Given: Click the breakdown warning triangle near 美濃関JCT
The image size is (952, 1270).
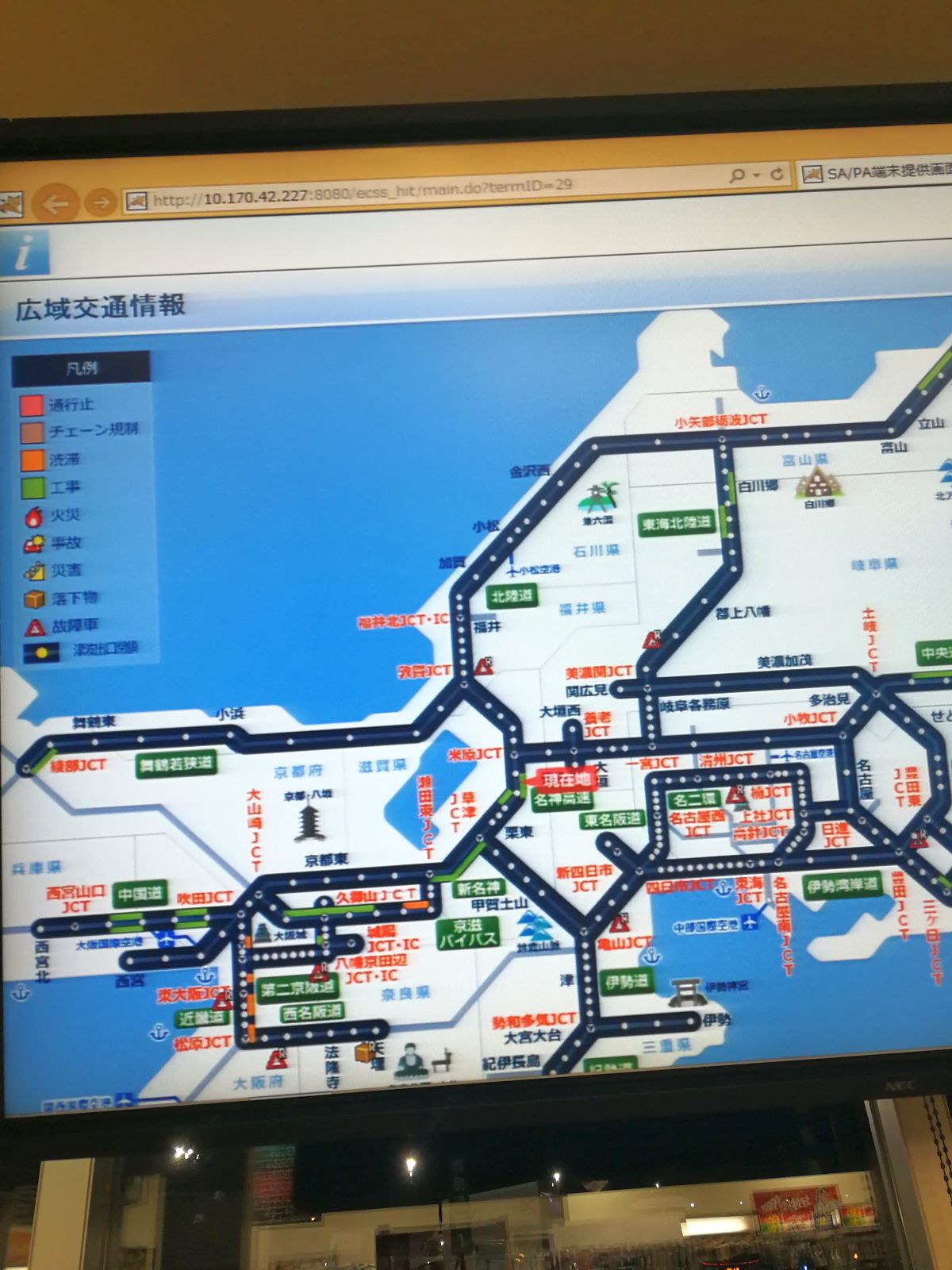Looking at the screenshot, I should click(652, 640).
